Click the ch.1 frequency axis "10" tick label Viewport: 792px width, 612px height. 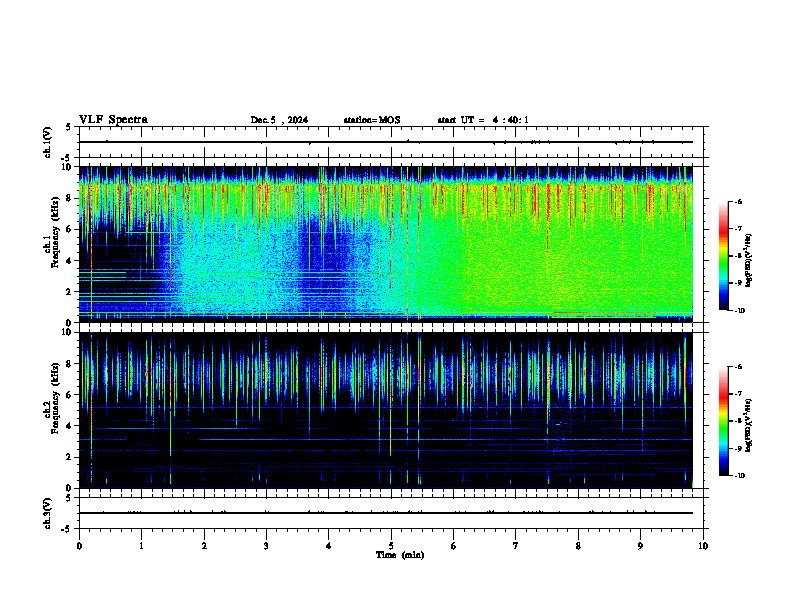click(x=68, y=167)
